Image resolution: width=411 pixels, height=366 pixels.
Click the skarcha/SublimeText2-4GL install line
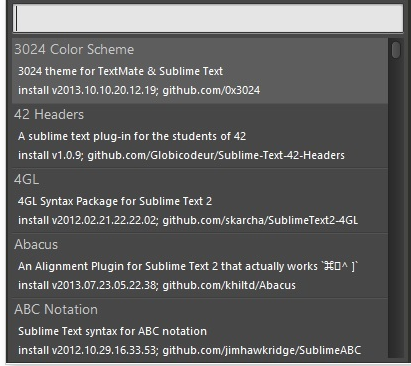tap(188, 220)
